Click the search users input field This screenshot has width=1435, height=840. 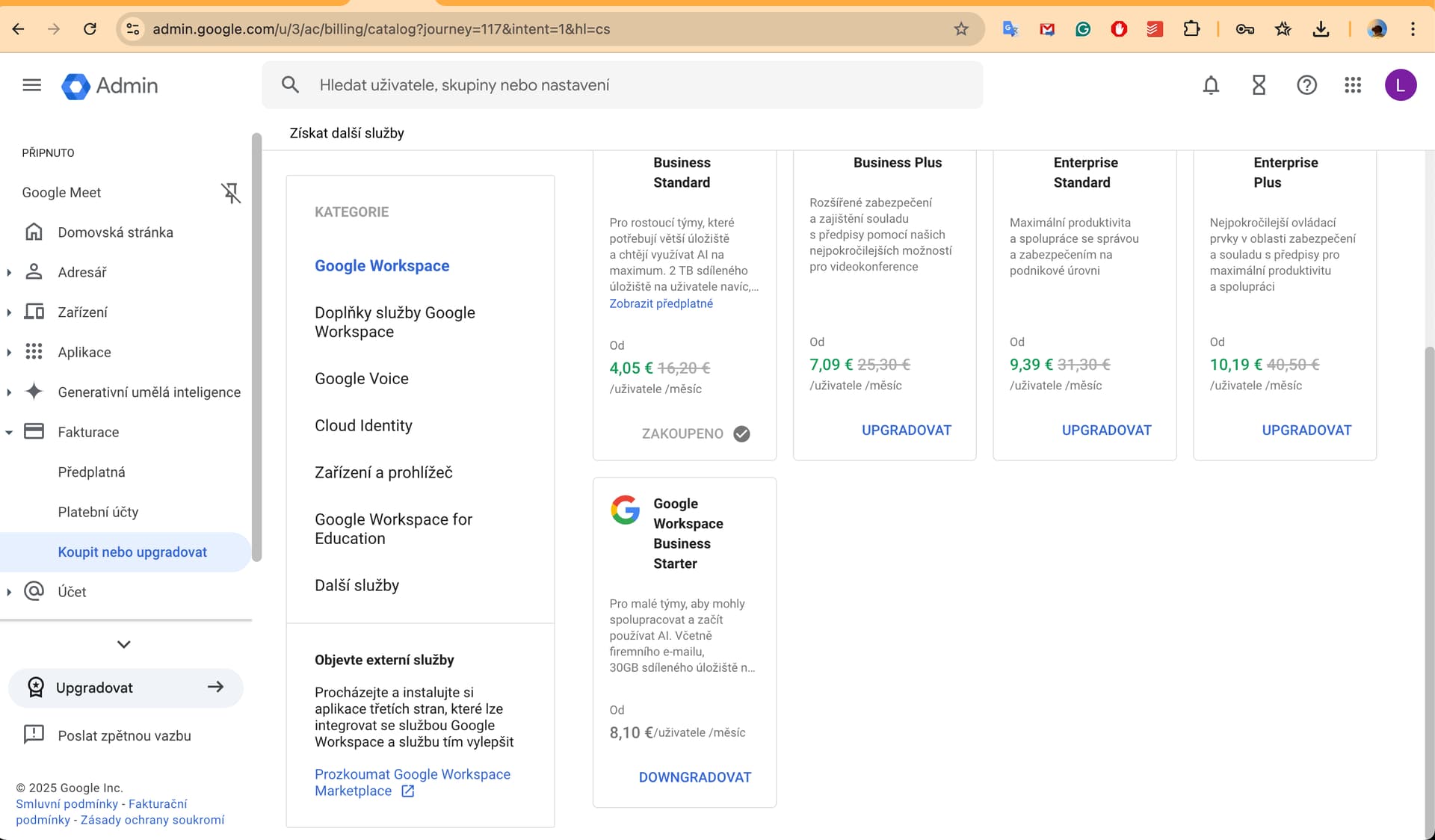622,85
